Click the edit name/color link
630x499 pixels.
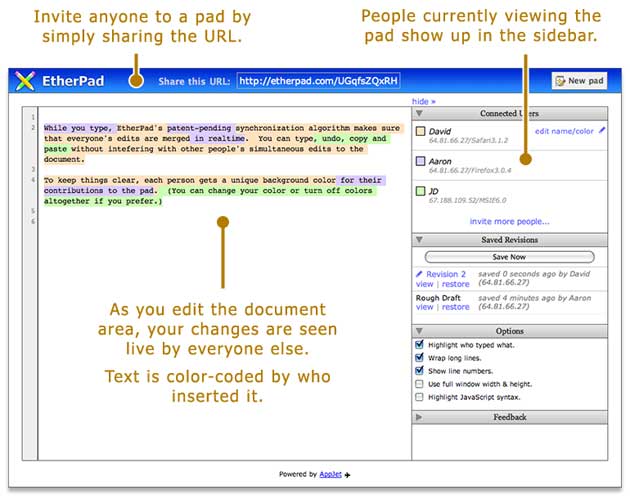point(564,131)
